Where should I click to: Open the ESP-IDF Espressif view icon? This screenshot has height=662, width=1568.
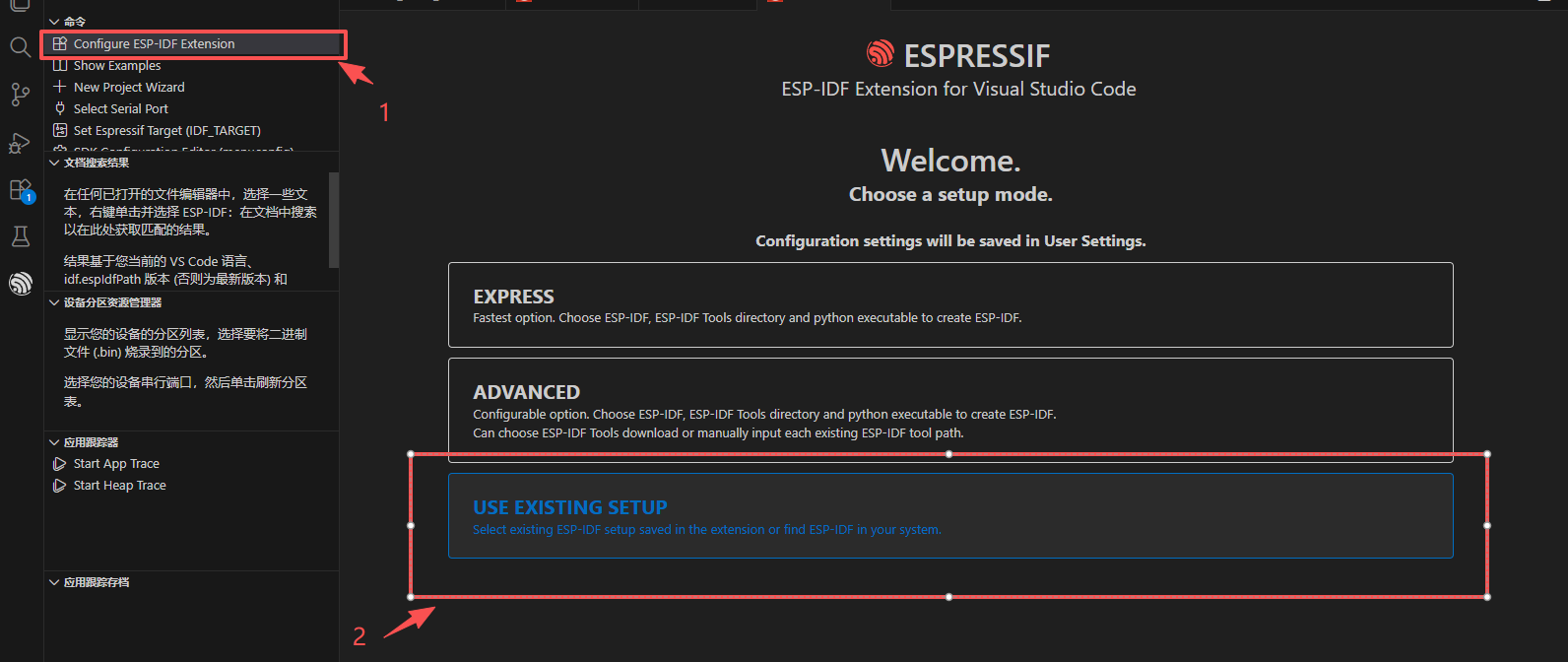[x=21, y=284]
